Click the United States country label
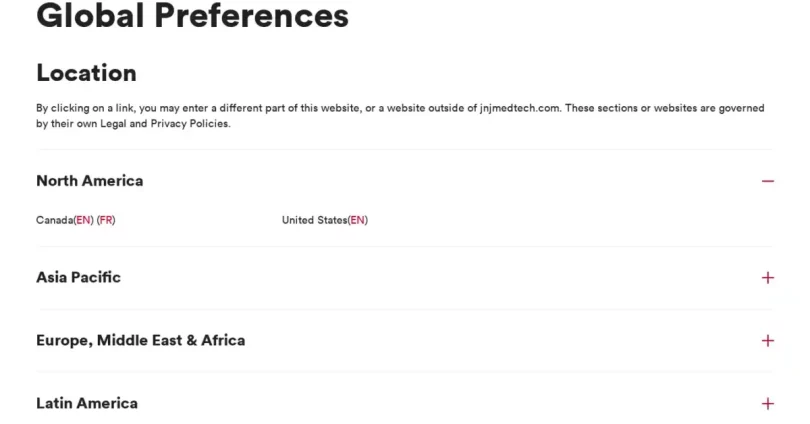Screen dimensions: 810x424 coord(314,220)
